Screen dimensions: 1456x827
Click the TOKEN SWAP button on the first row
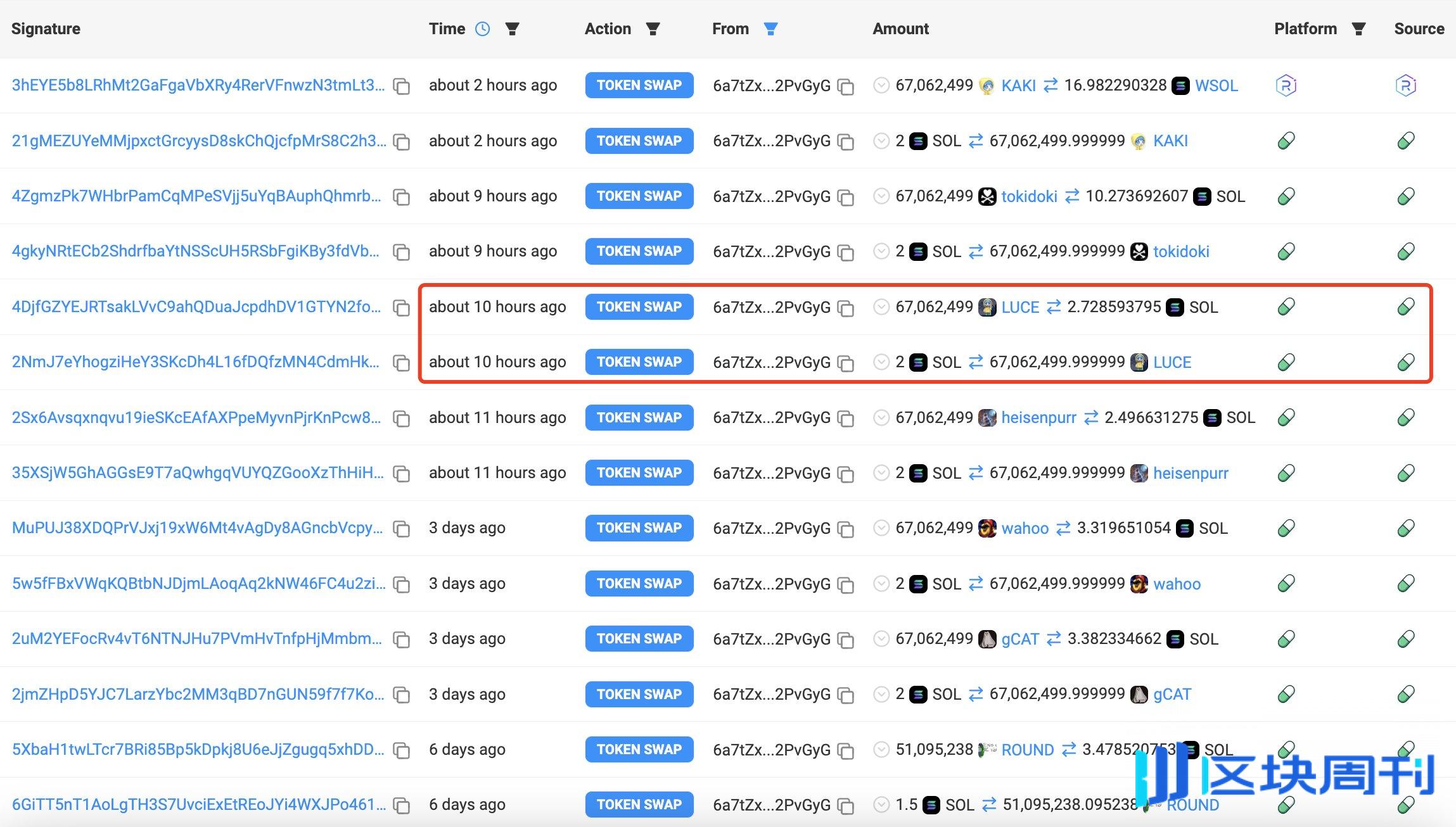638,85
